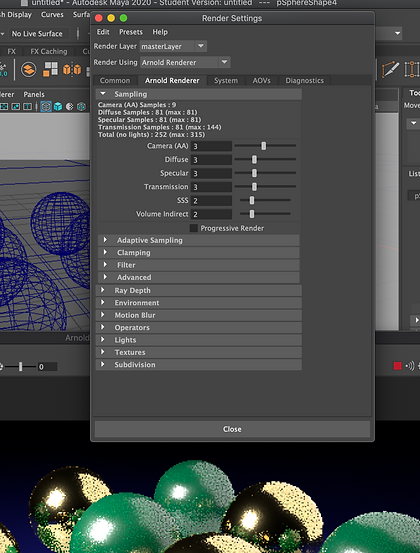
Task: Click the resolution gate viewport toolbar icon
Action: pos(4,106)
